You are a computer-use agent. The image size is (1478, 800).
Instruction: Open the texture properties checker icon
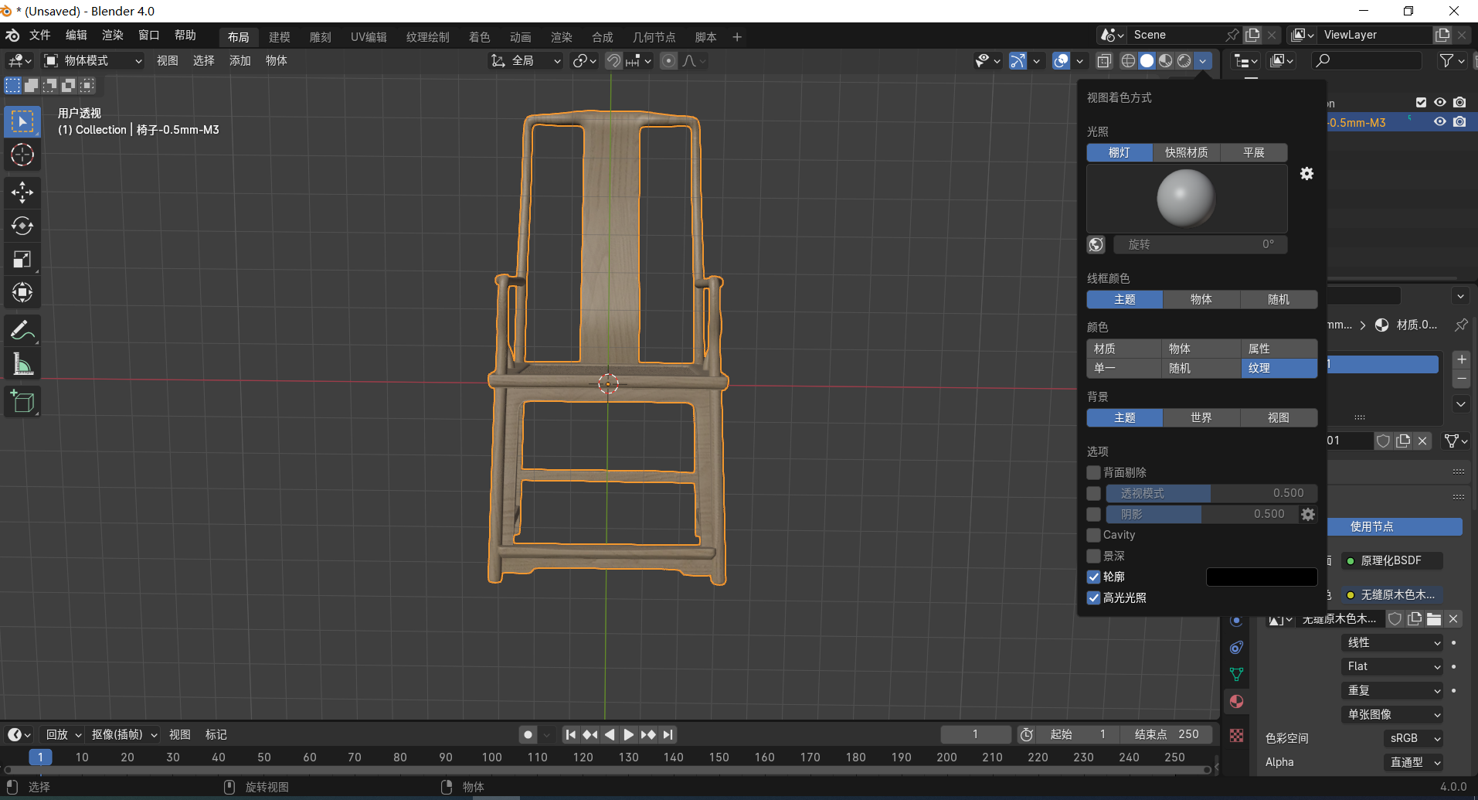pyautogui.click(x=1237, y=736)
